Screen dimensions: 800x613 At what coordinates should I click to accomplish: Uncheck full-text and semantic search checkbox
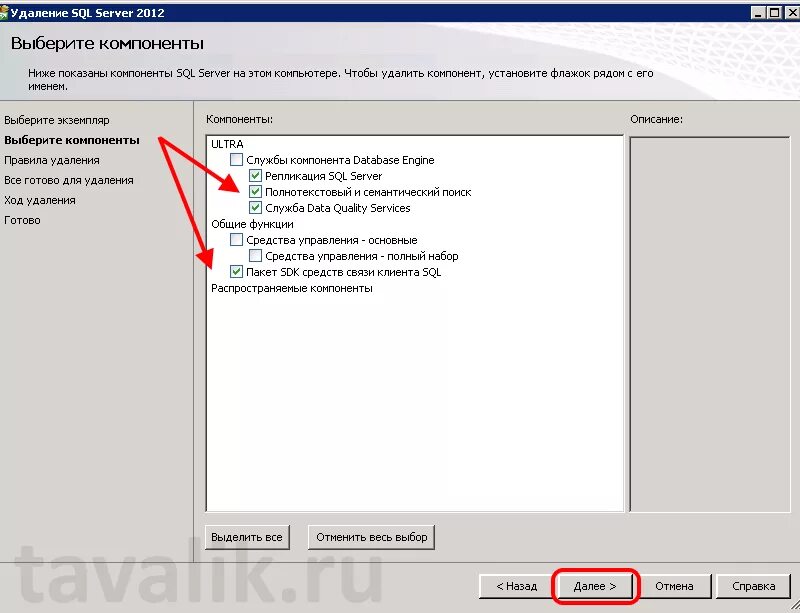[255, 192]
